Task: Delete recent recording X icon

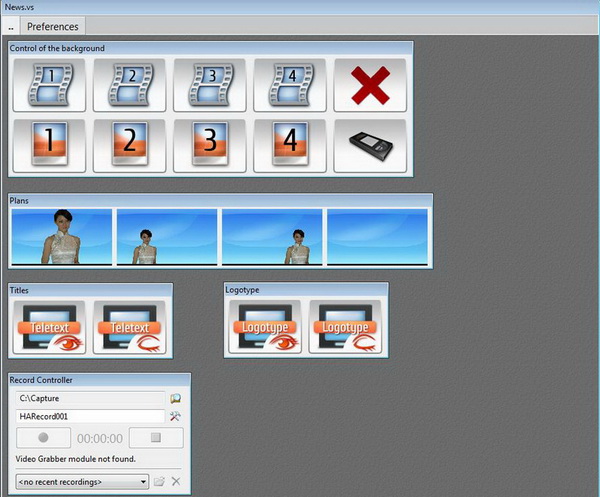Action: (x=176, y=482)
